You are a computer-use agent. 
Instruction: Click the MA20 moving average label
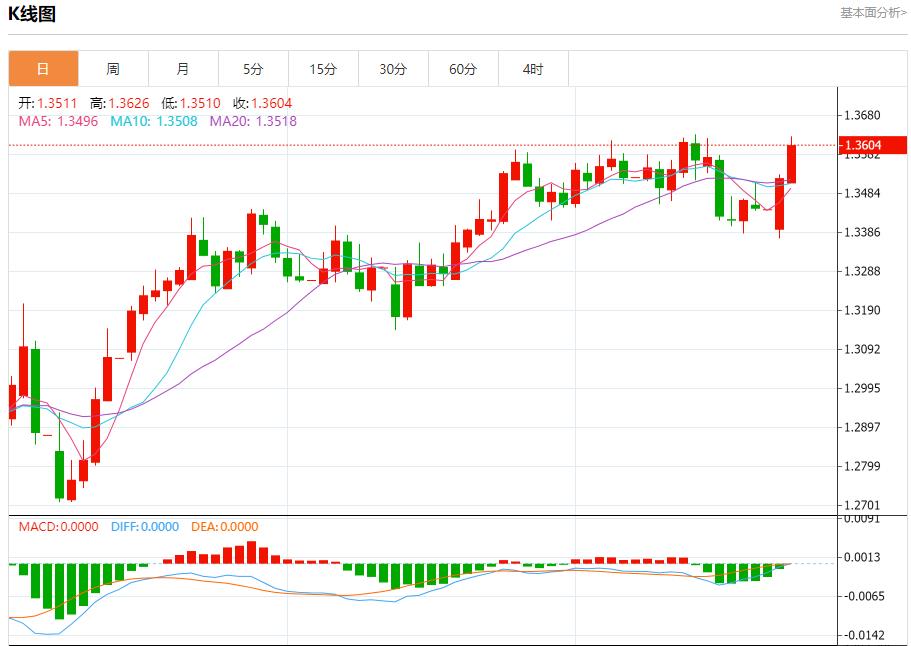coord(253,121)
